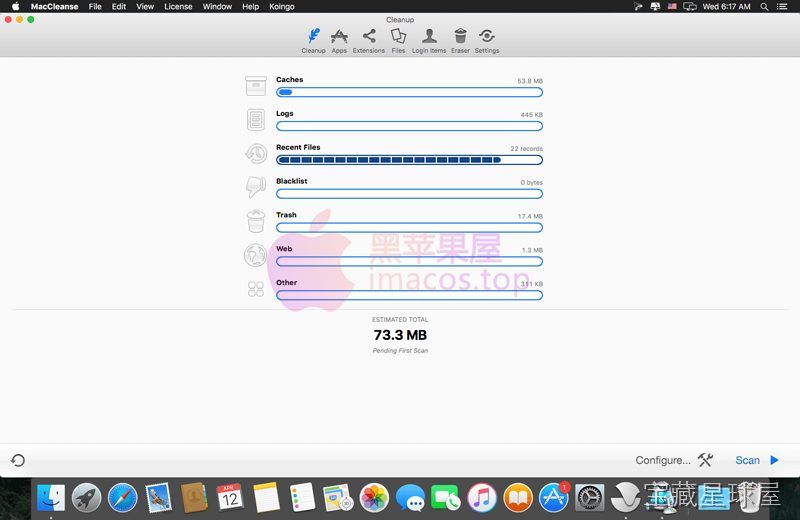Open the Eraser toolbar section

click(x=460, y=41)
